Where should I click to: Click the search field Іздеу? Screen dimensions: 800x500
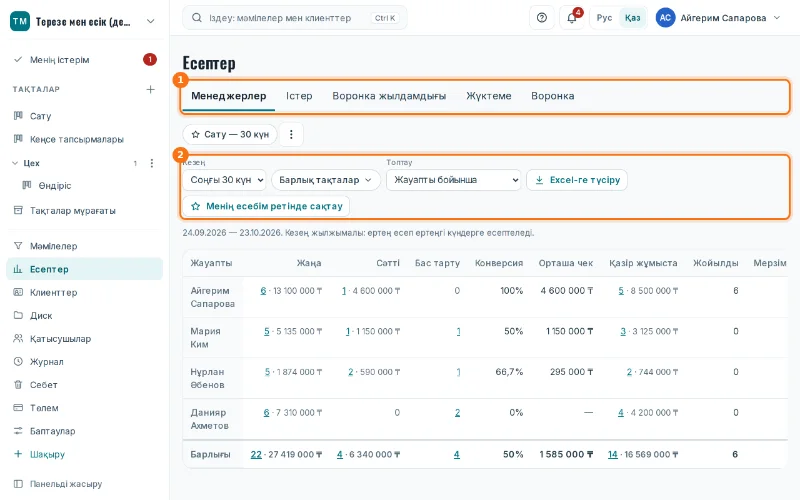pos(295,18)
